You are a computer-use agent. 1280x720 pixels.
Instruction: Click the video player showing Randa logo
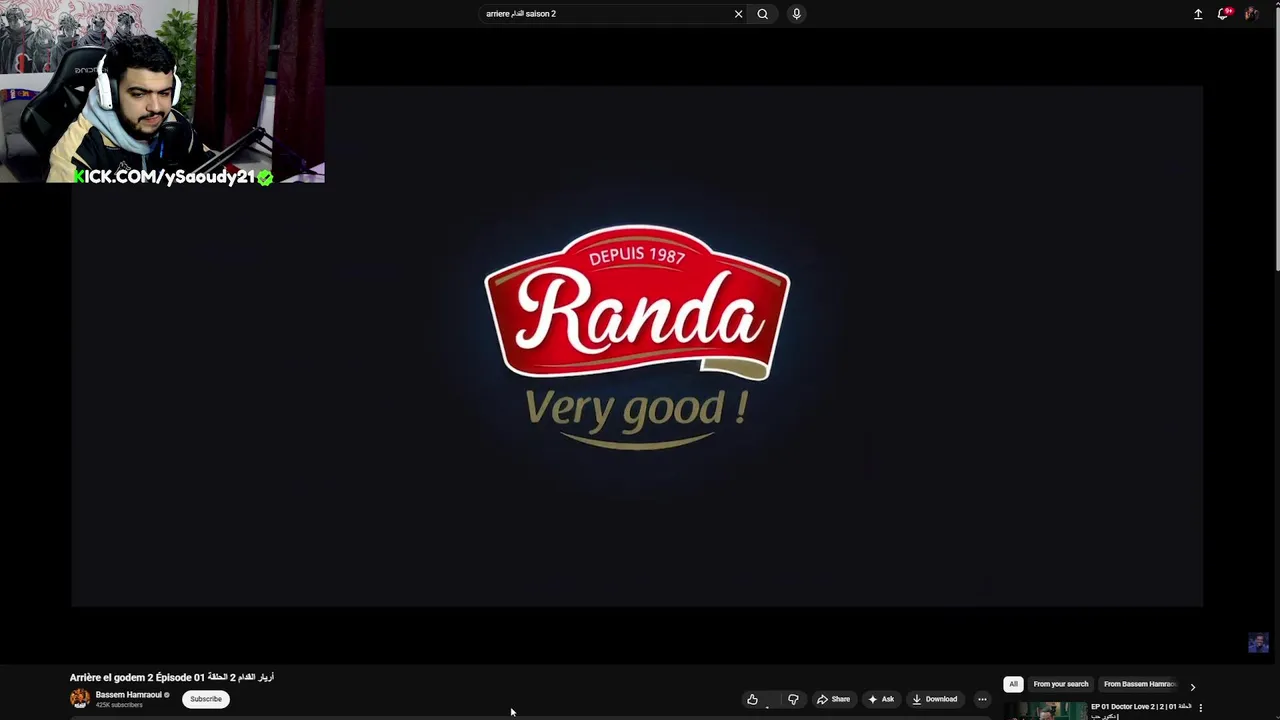coord(637,346)
